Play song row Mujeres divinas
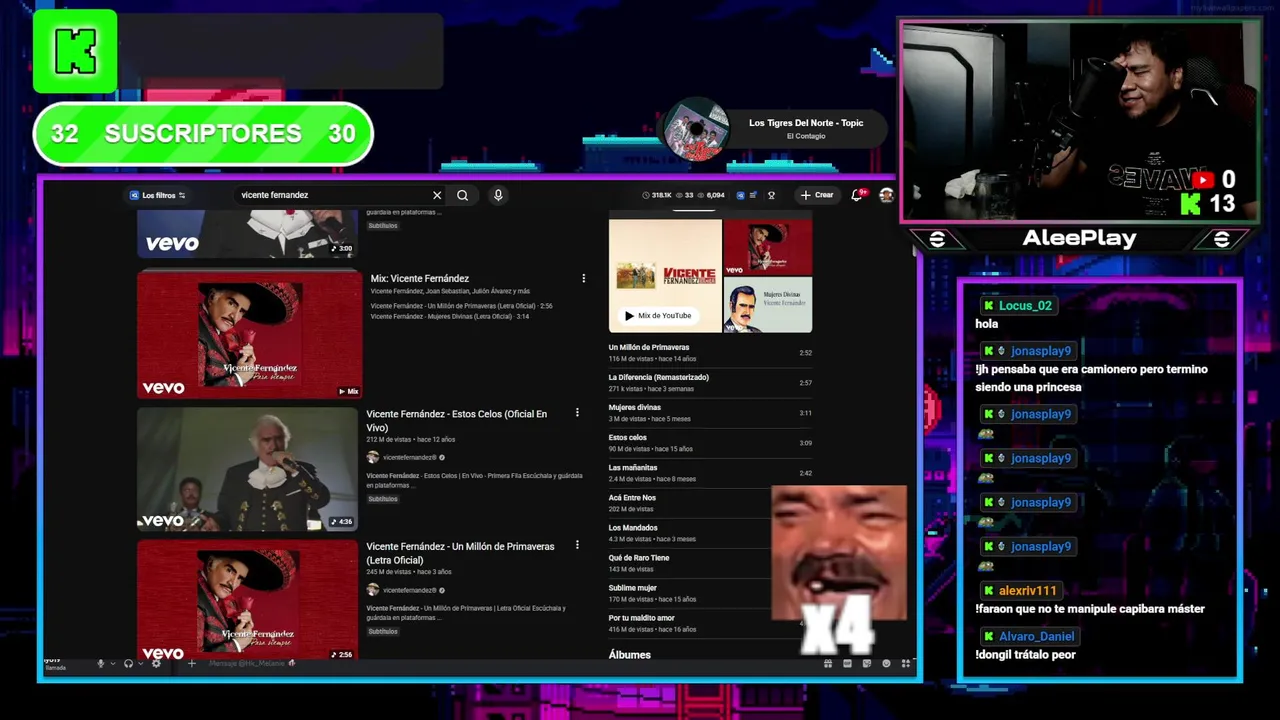Image resolution: width=1280 pixels, height=720 pixels. pos(710,412)
